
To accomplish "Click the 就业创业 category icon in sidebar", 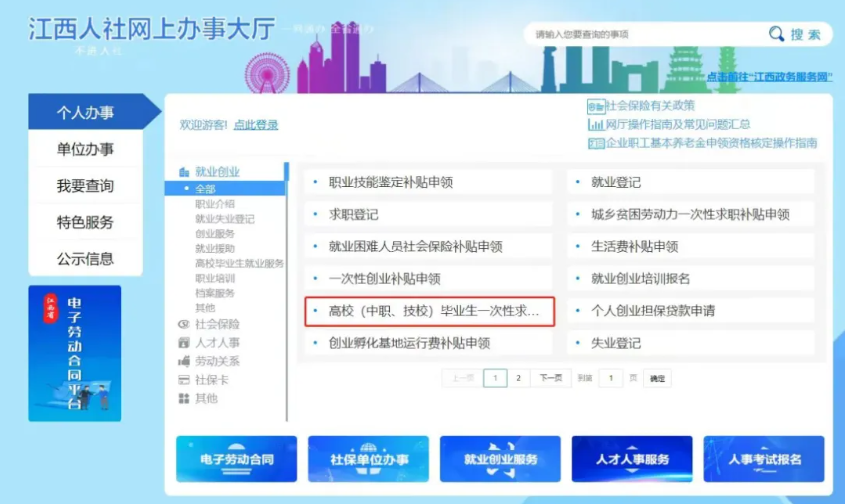I will click(183, 172).
